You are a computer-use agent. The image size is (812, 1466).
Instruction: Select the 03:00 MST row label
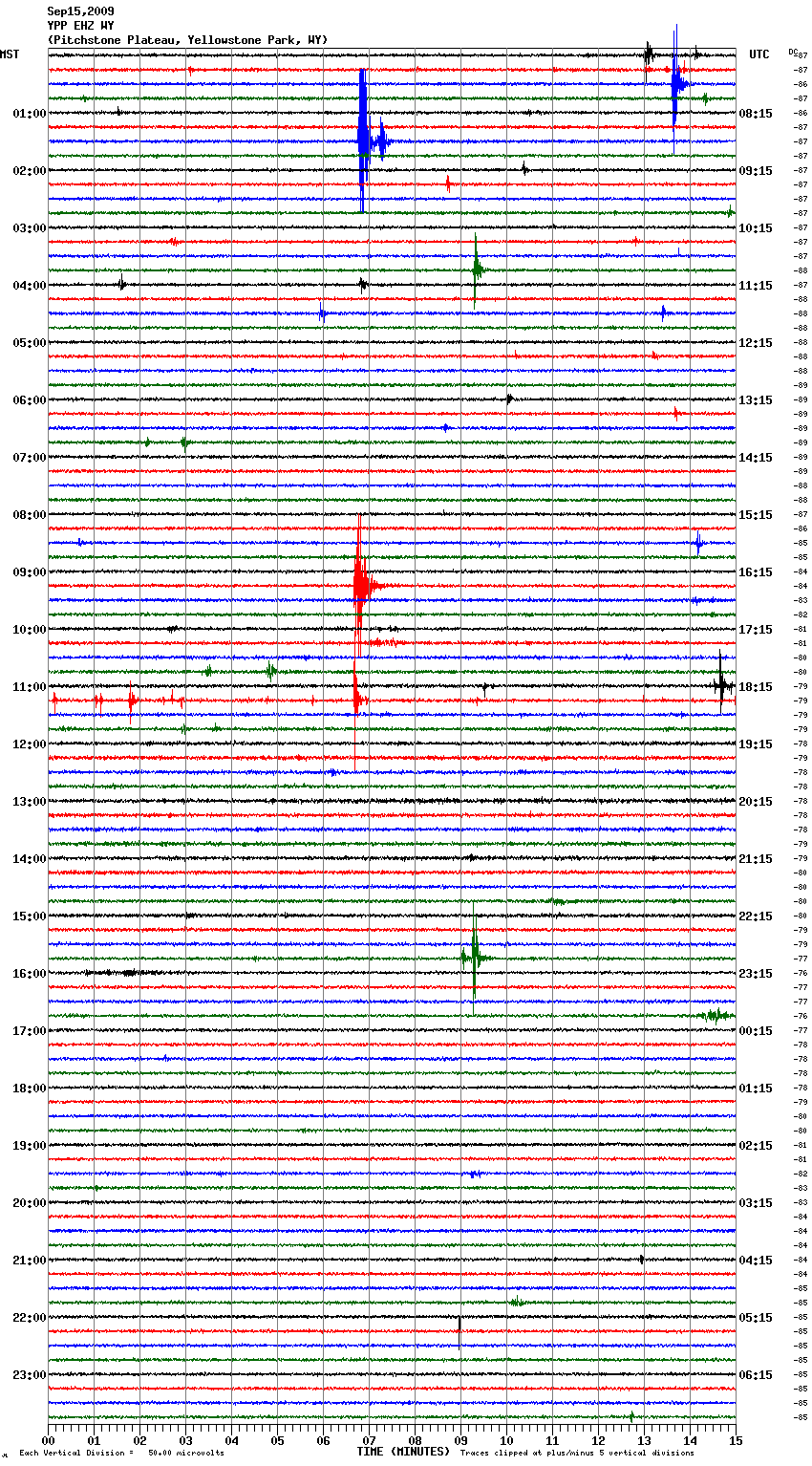(x=29, y=228)
